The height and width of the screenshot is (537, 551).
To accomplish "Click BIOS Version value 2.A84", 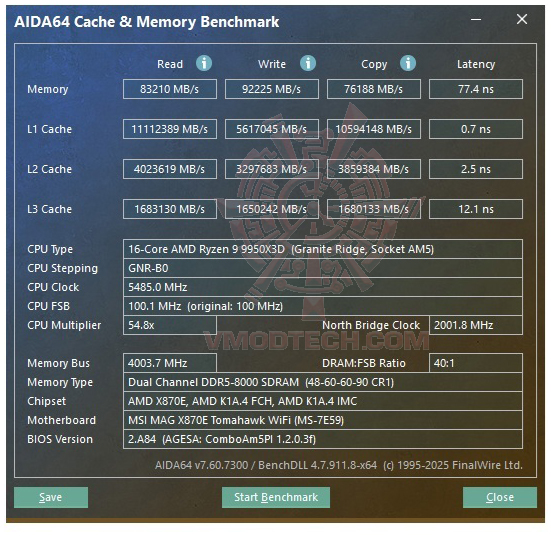I will click(323, 439).
